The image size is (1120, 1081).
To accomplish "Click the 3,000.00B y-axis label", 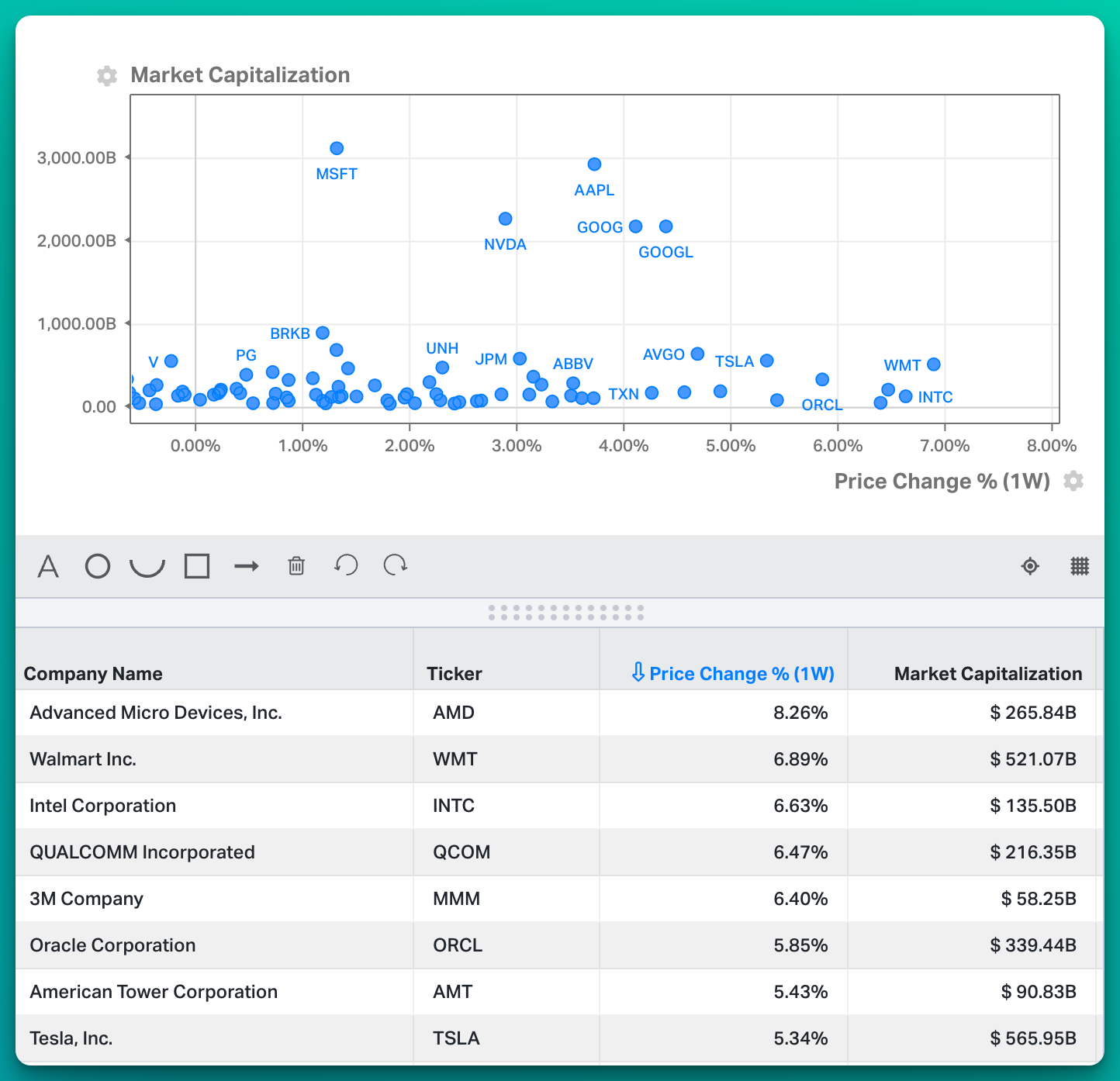I will [77, 158].
